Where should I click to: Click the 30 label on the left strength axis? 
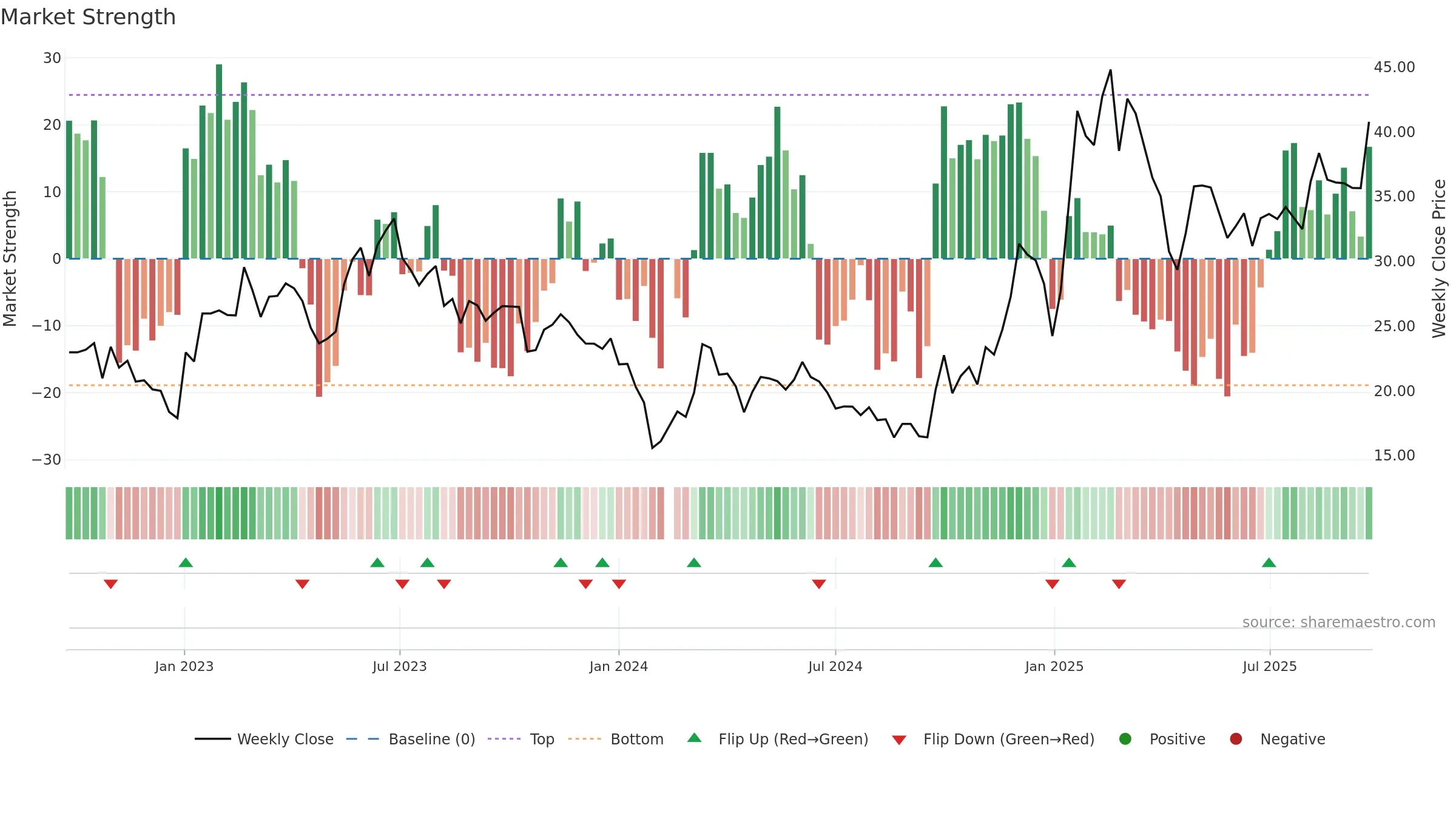(x=52, y=58)
